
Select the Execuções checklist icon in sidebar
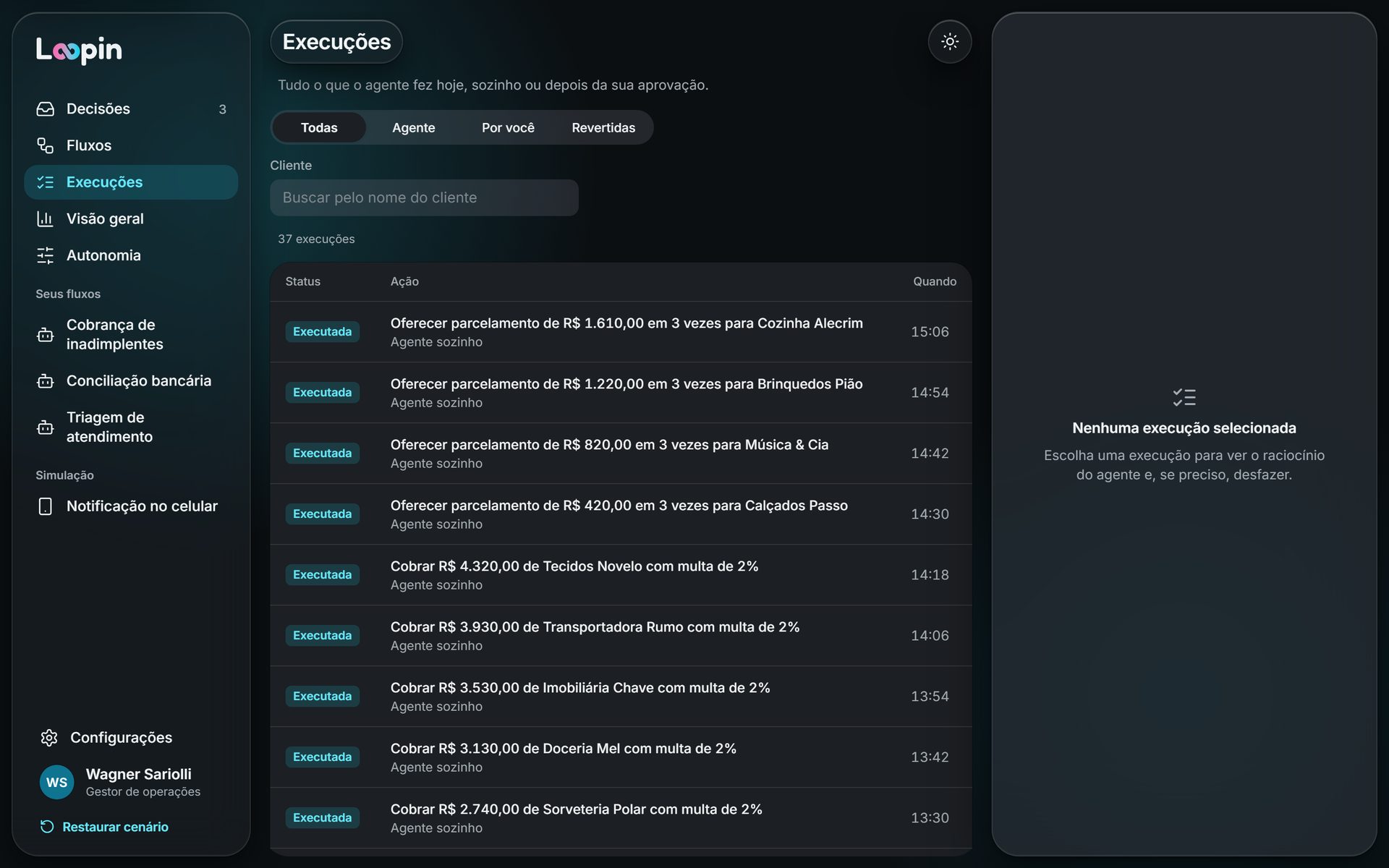(45, 182)
